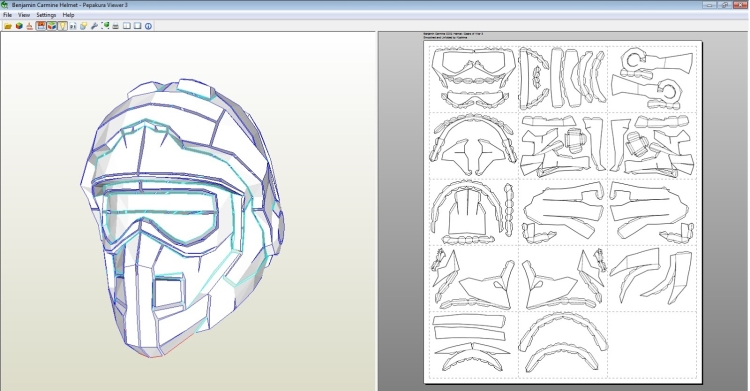
Task: Restore down the Pepakura Viewer window
Action: 725,5
